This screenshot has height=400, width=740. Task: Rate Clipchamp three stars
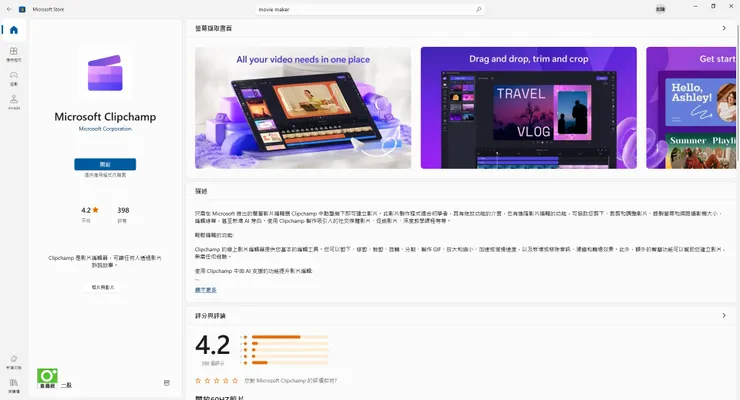pyautogui.click(x=217, y=380)
